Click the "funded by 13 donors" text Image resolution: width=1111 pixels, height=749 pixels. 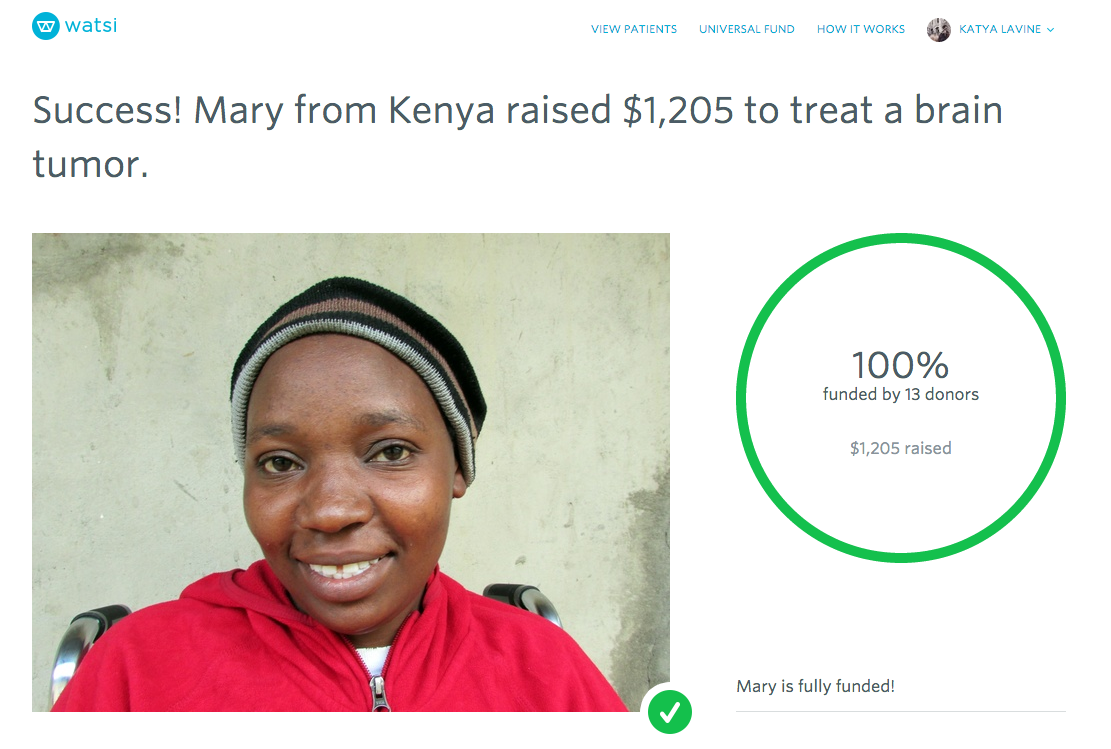pos(900,394)
